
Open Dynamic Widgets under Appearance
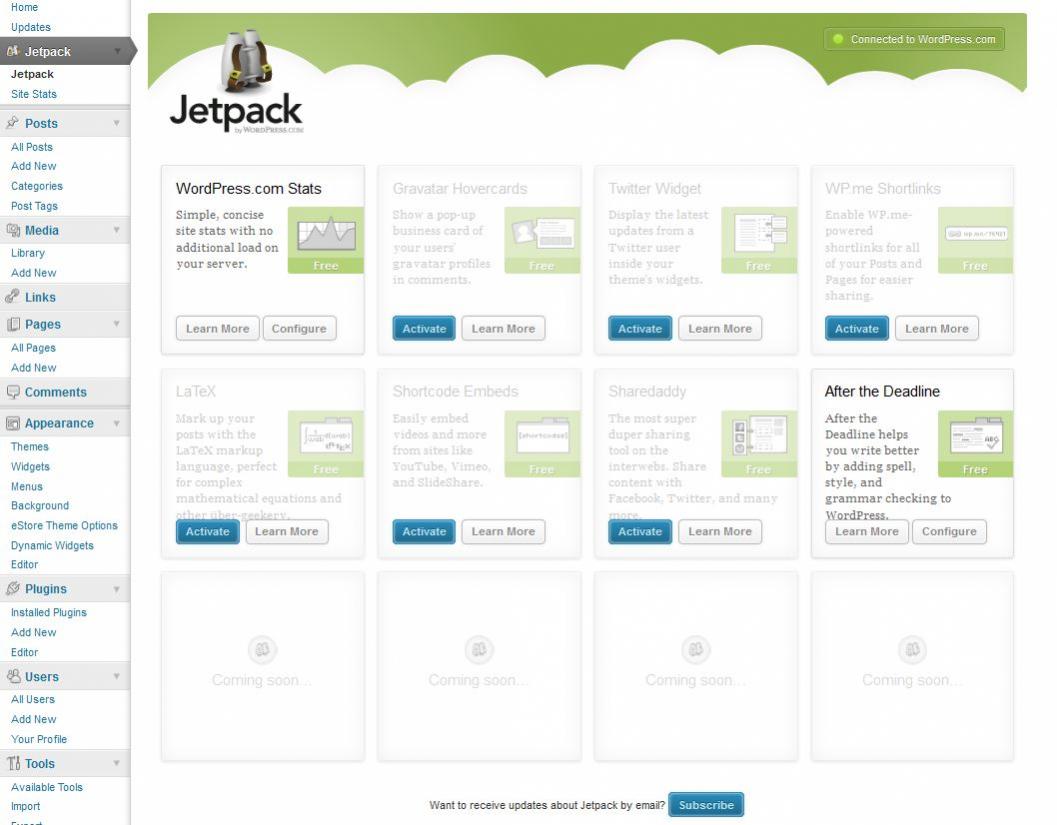point(53,545)
